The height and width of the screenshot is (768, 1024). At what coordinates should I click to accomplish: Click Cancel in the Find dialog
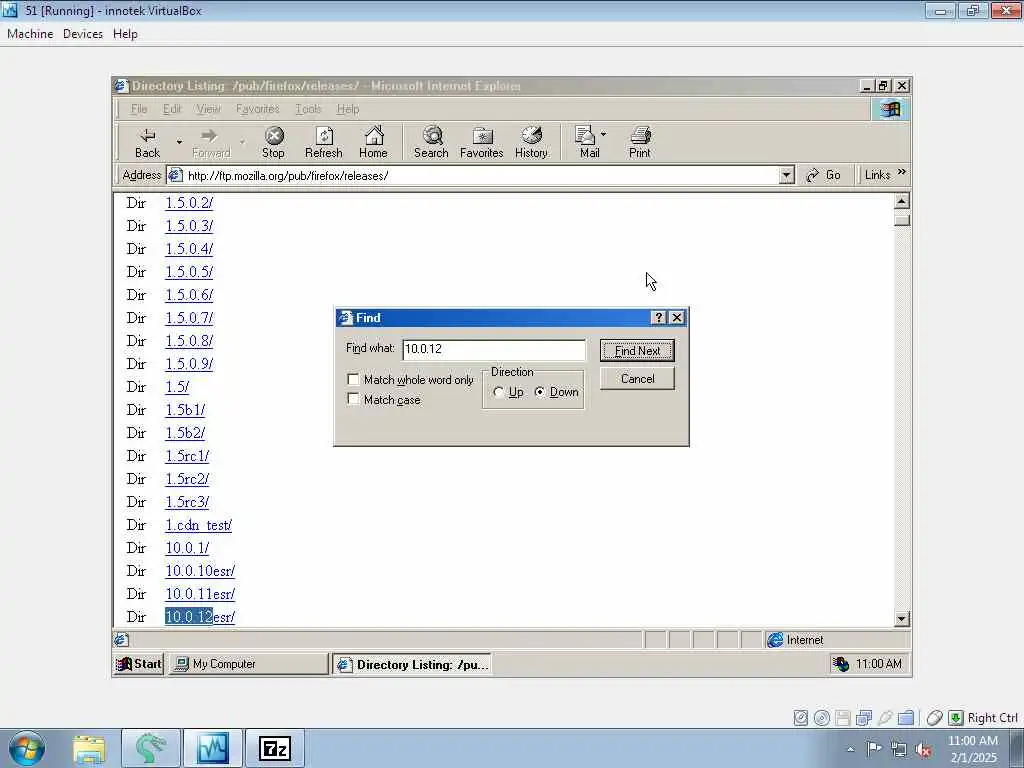(637, 379)
